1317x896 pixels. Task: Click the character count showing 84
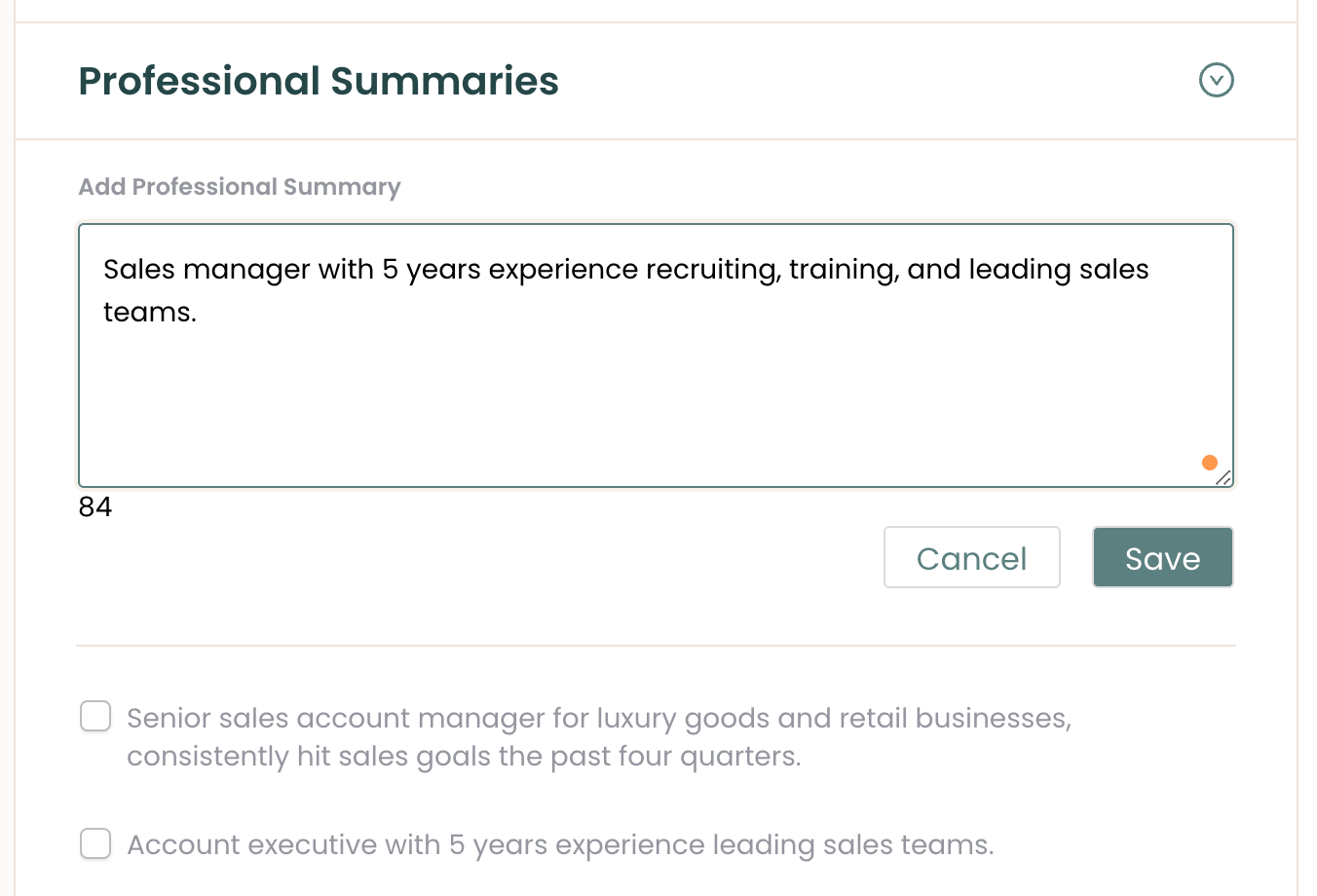coord(96,507)
